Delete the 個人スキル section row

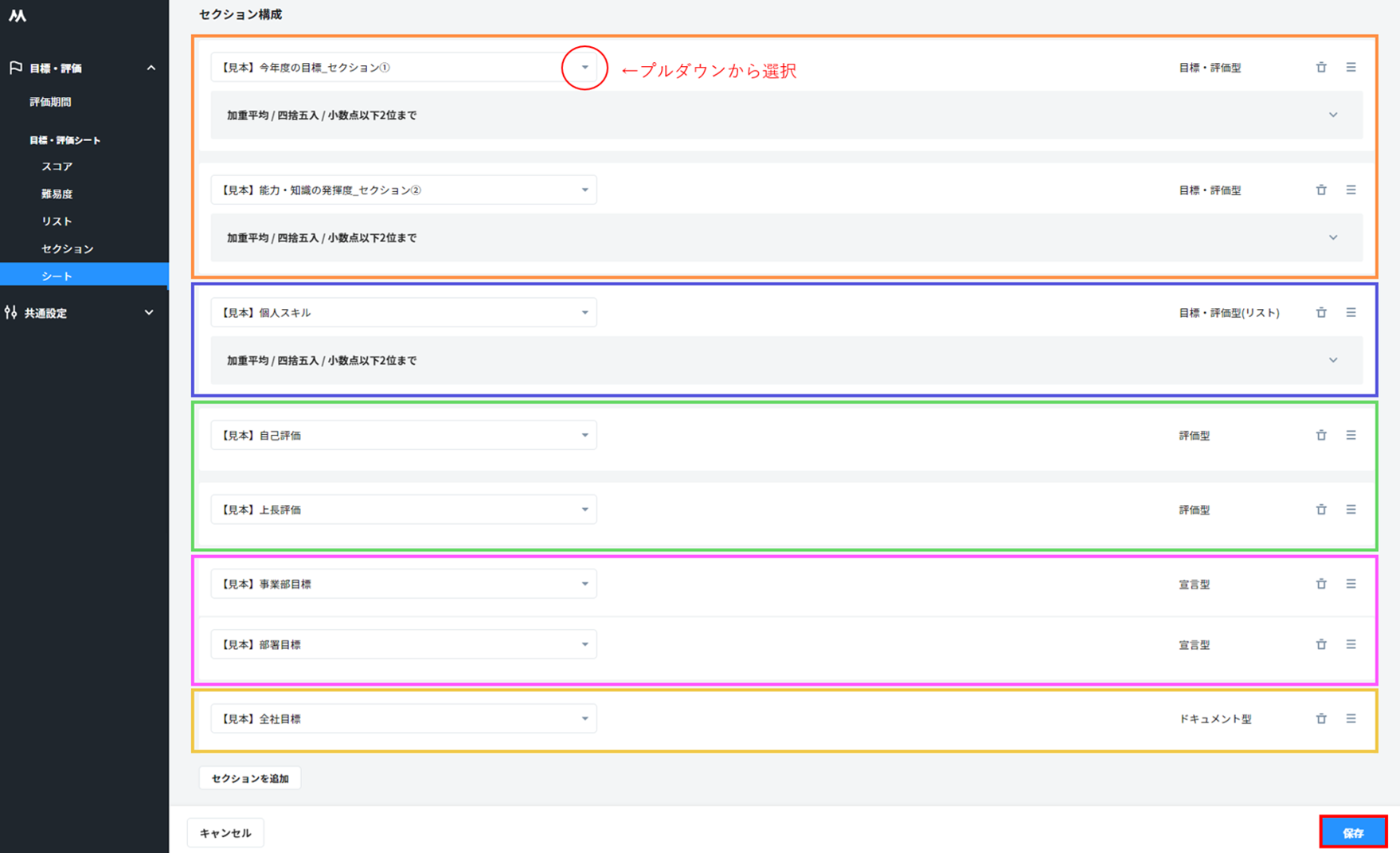[x=1321, y=313]
